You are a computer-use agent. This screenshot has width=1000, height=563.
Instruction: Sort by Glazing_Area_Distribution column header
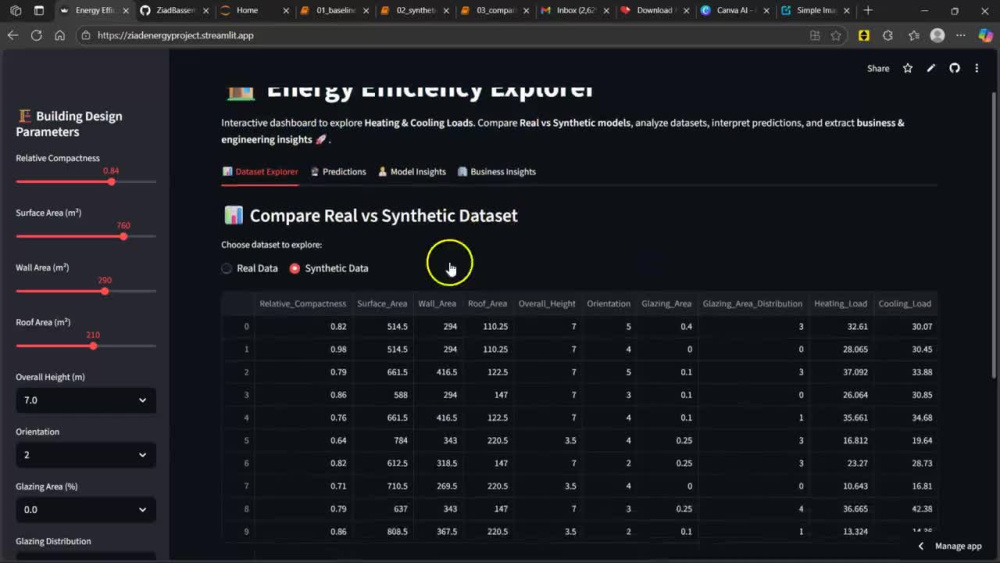pyautogui.click(x=753, y=304)
